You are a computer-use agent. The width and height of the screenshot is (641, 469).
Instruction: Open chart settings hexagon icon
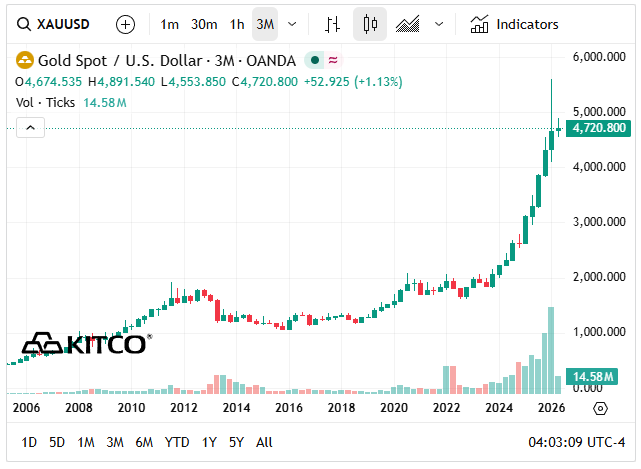click(x=600, y=408)
